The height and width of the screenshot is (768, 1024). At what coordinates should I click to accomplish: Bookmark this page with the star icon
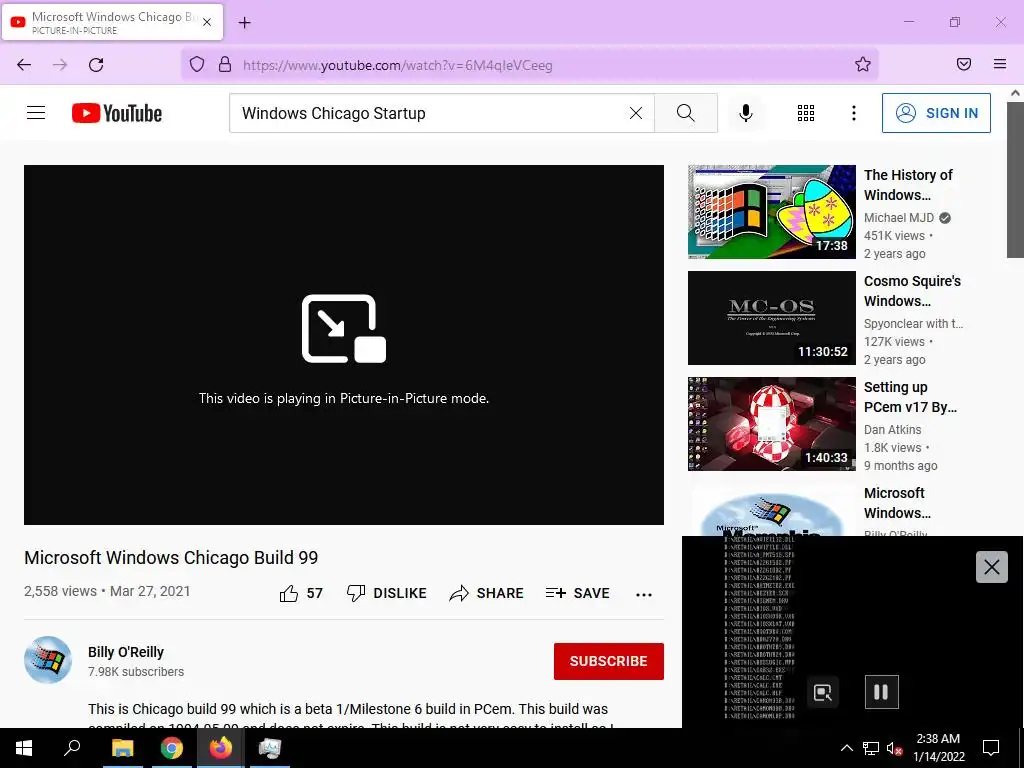coord(863,64)
